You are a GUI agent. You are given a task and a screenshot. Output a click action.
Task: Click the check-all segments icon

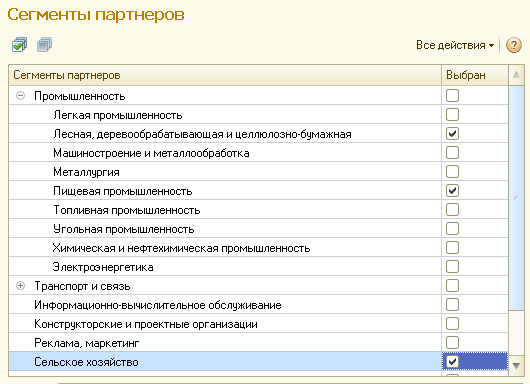tap(19, 45)
